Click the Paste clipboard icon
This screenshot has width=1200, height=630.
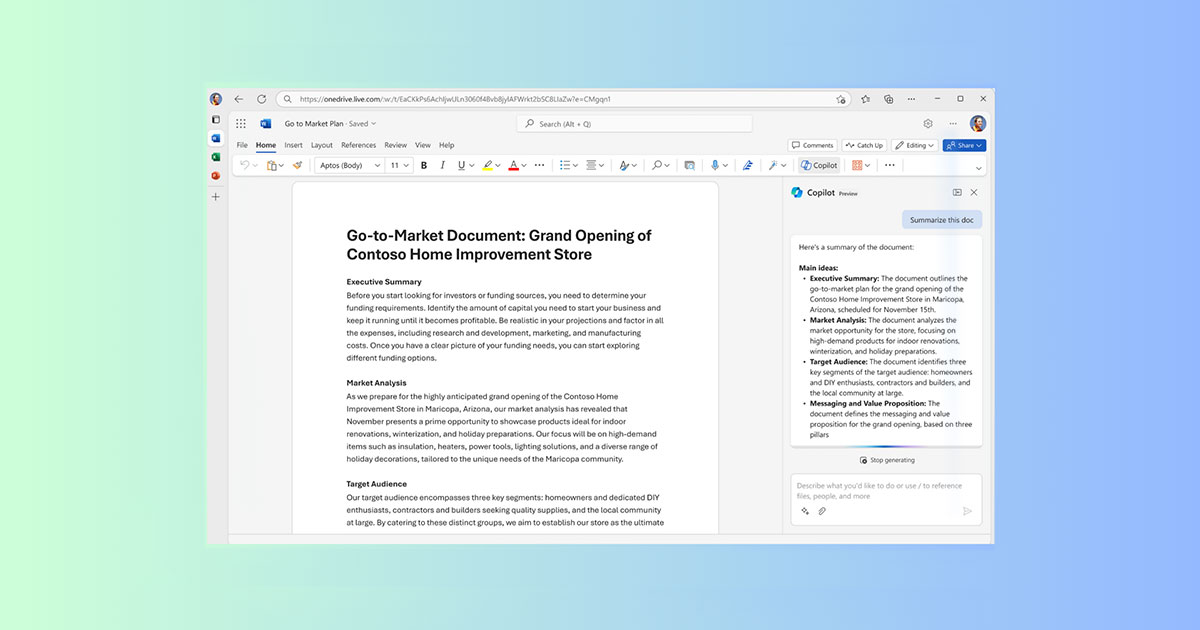coord(271,165)
